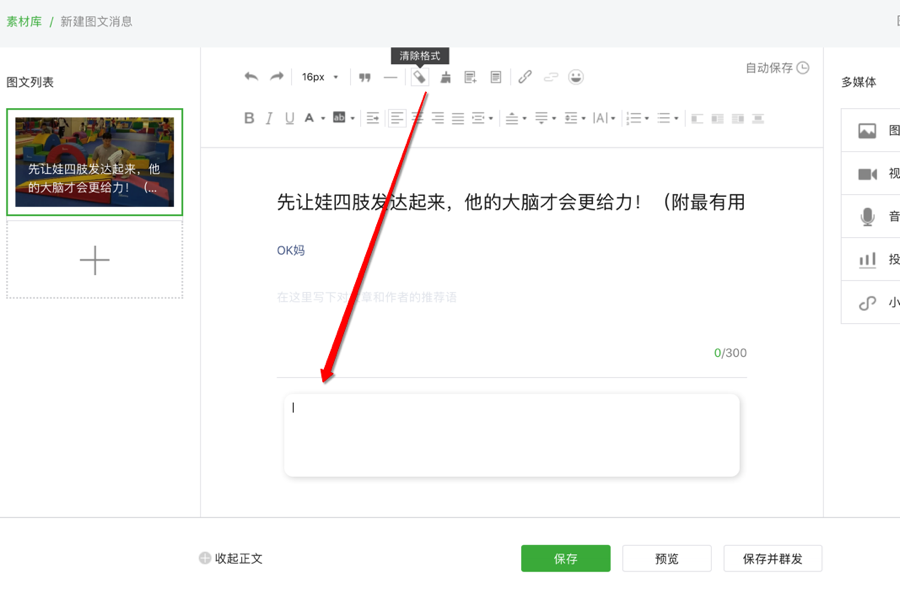Screen dimensions: 900x600
Task: Toggle bold text formatting
Action: click(x=249, y=118)
